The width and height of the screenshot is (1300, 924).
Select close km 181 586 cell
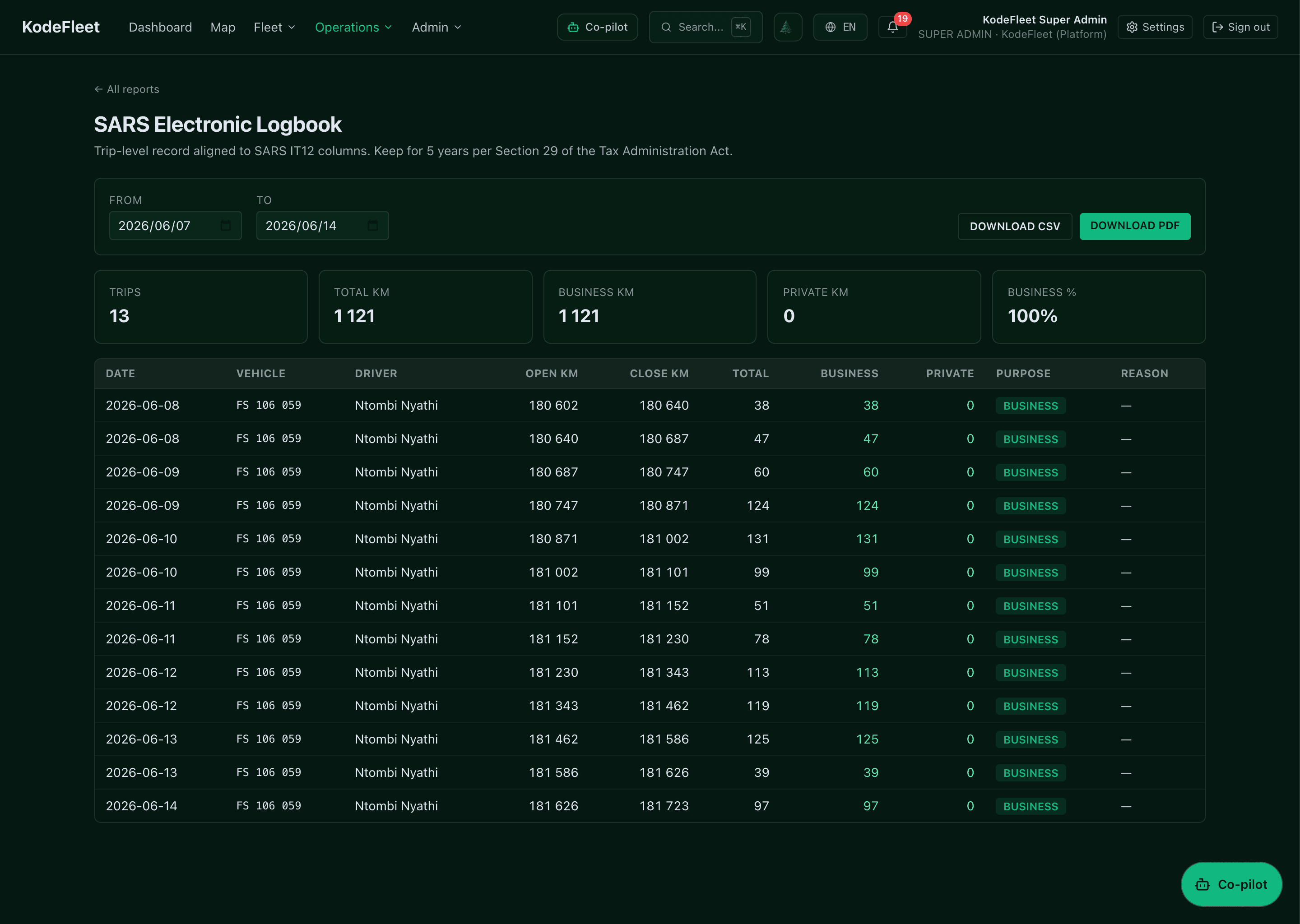(664, 739)
